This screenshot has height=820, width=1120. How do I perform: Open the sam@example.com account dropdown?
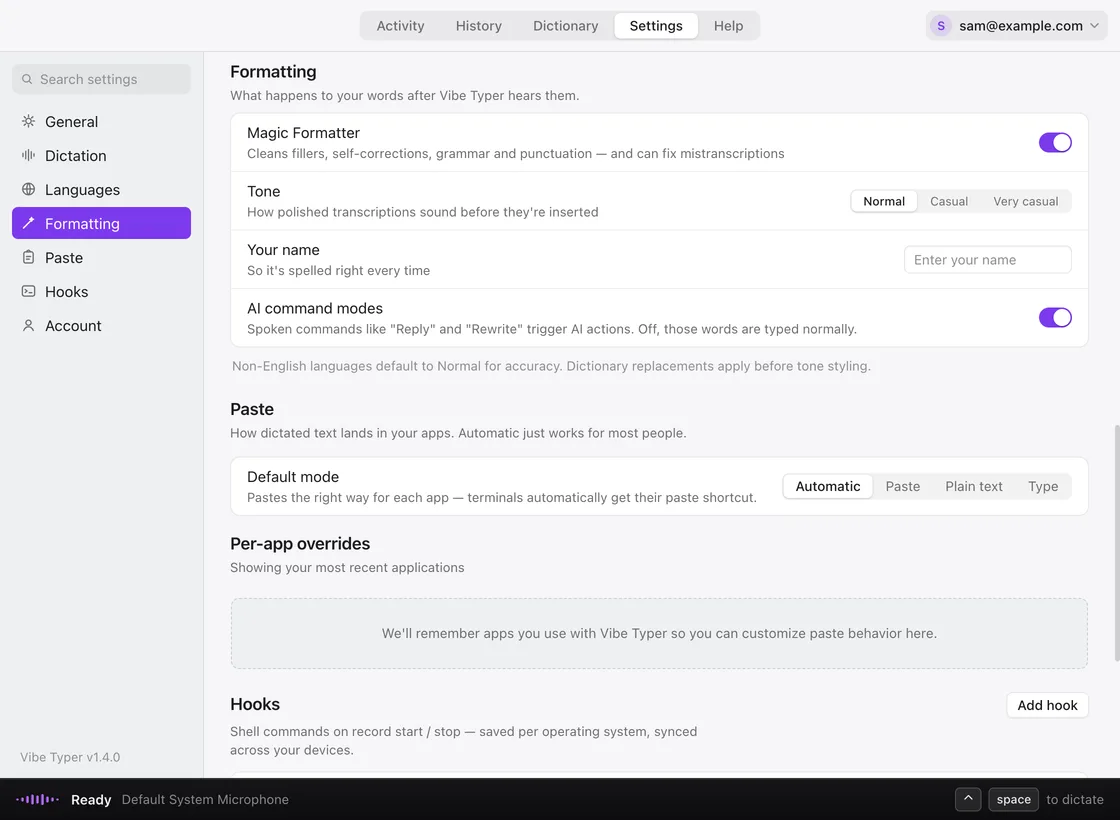[1016, 26]
